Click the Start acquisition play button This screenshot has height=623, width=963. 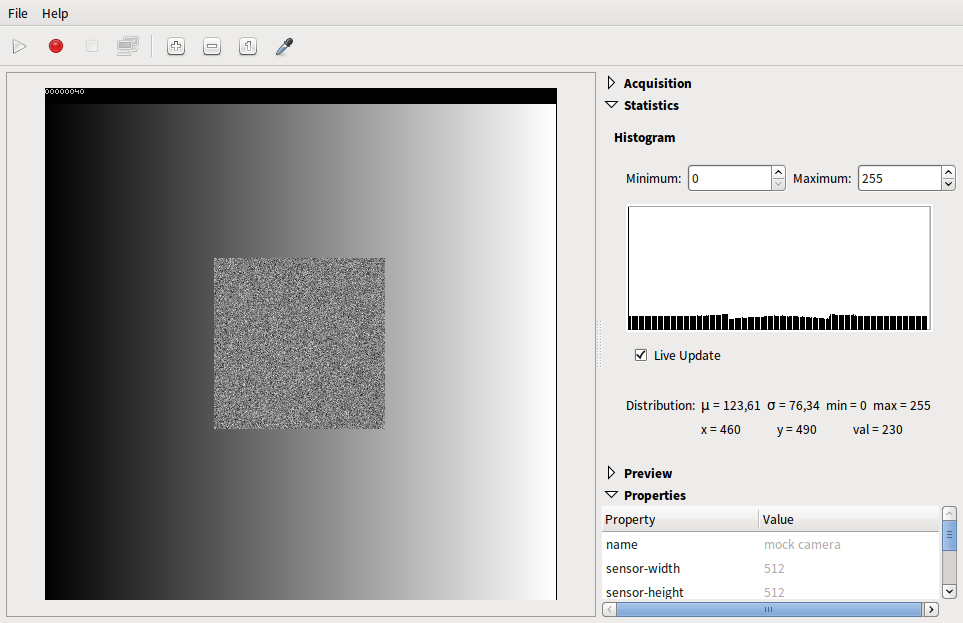(x=19, y=46)
